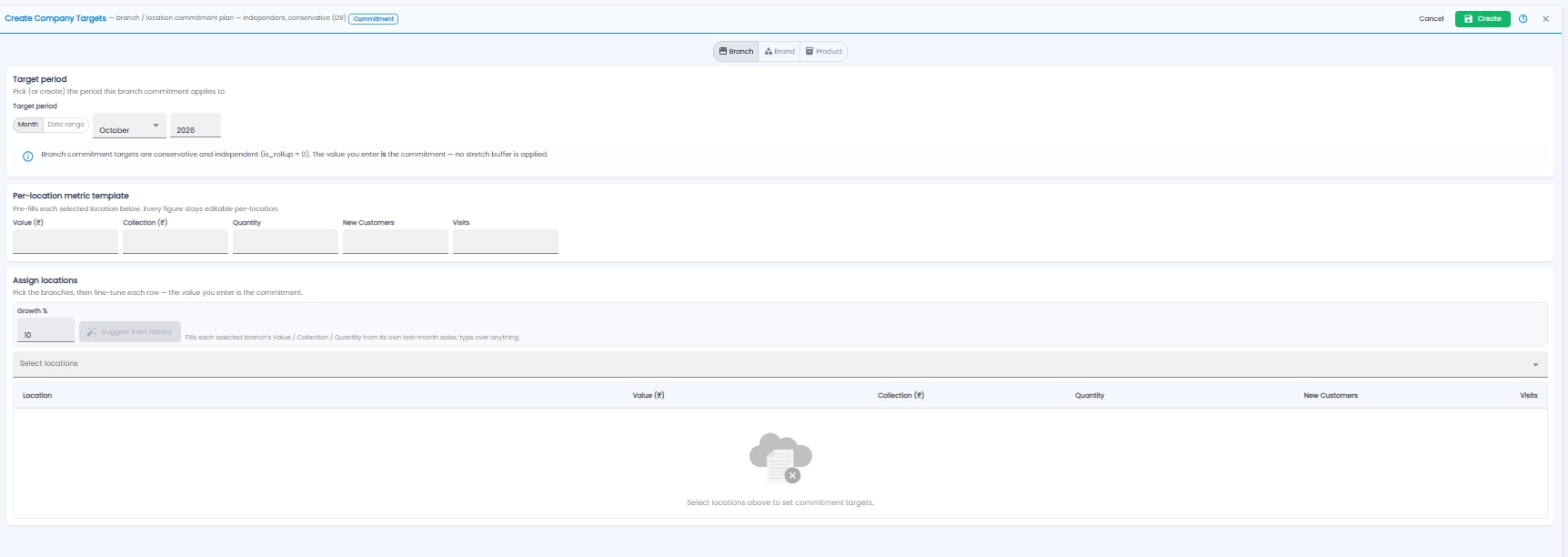This screenshot has height=557, width=1568.
Task: Focus the template Quantity field
Action: (286, 241)
